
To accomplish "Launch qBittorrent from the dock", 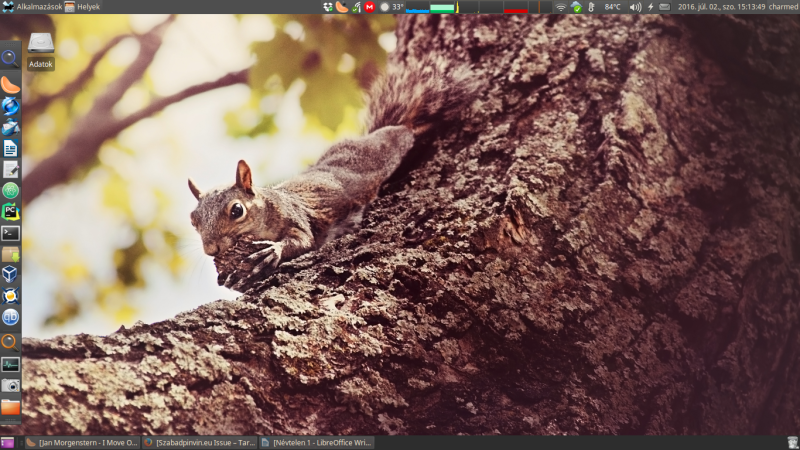I will 10,317.
